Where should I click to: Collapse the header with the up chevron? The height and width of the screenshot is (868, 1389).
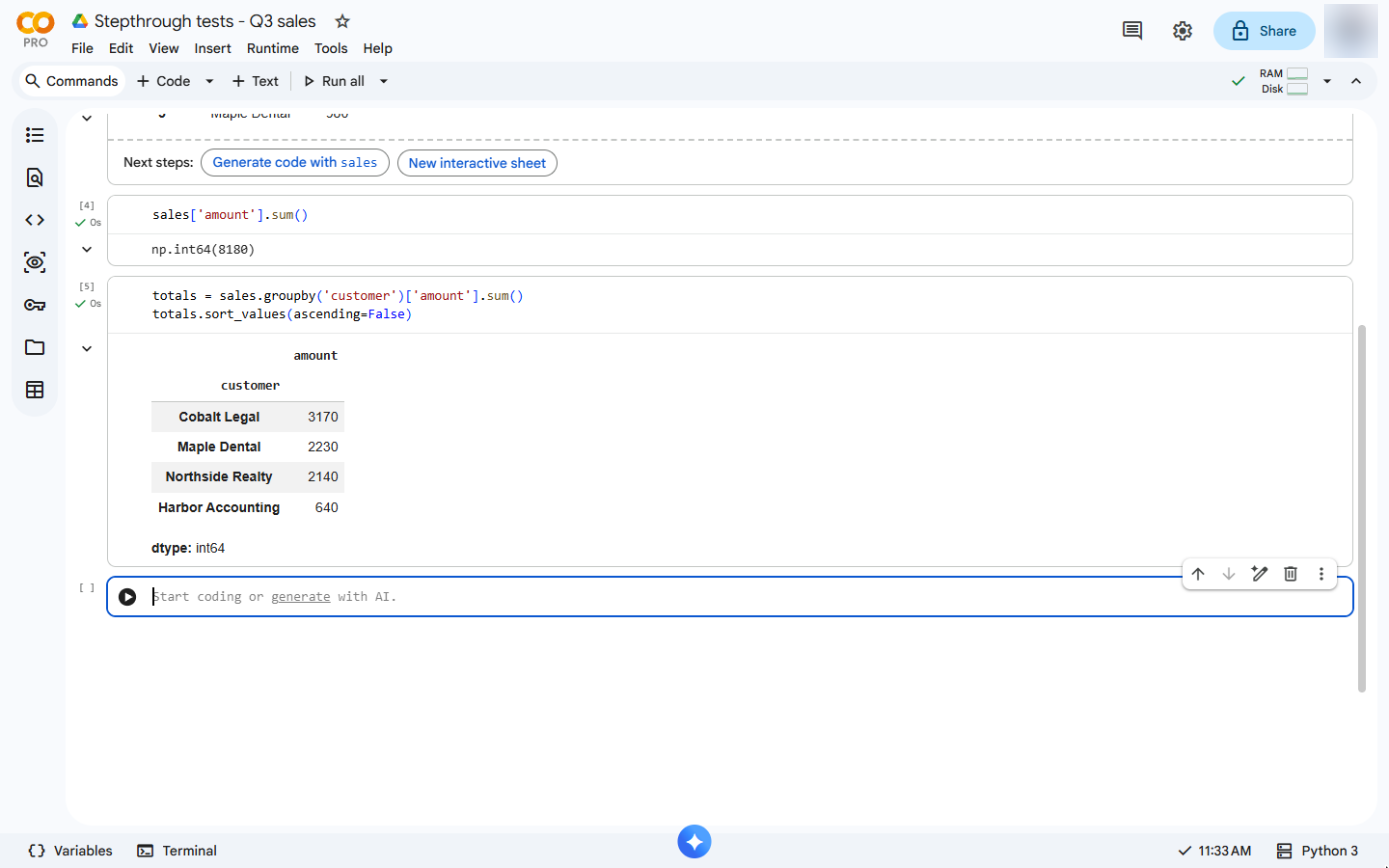pos(1356,81)
